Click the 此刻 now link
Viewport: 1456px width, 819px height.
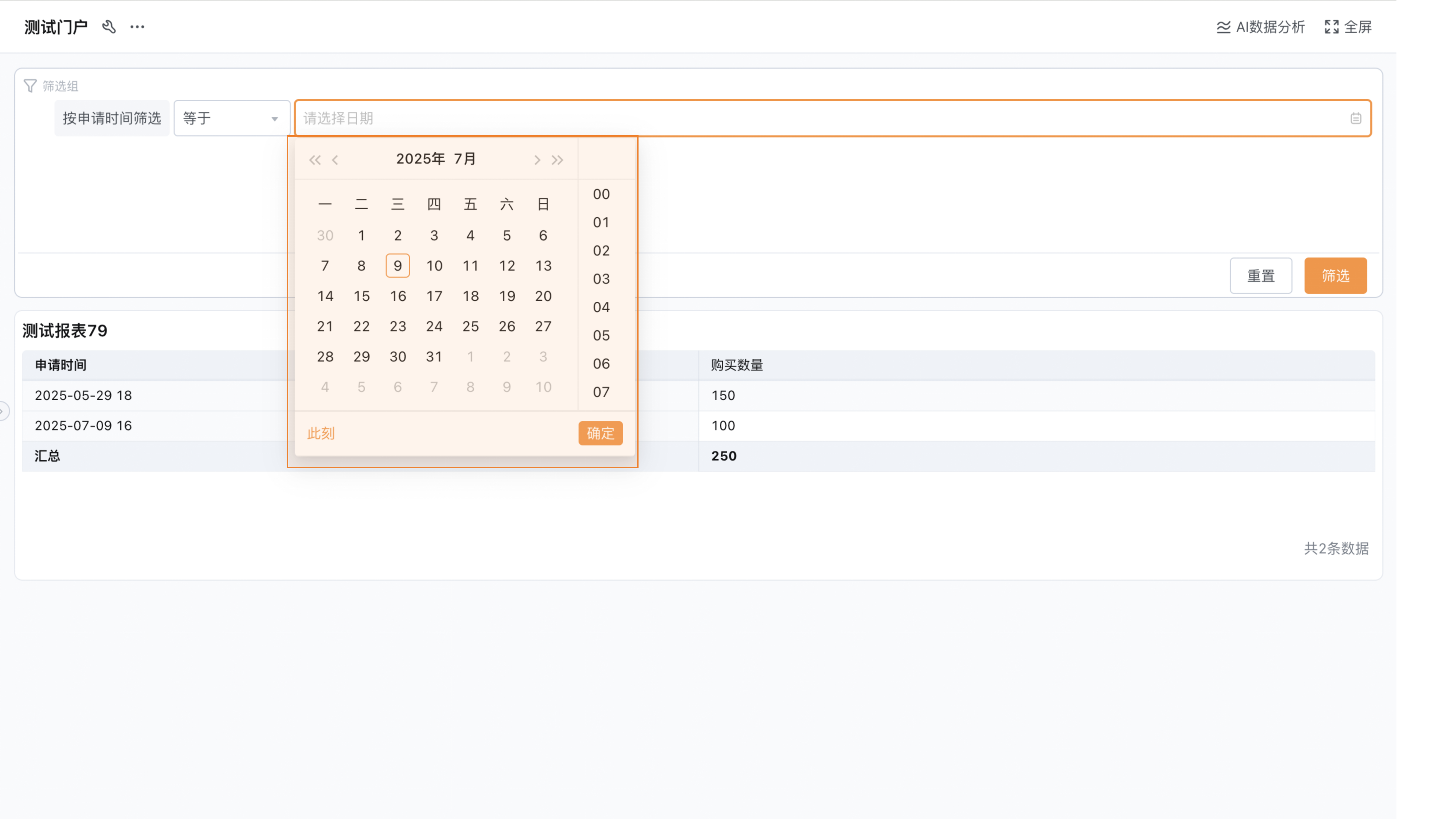[321, 434]
